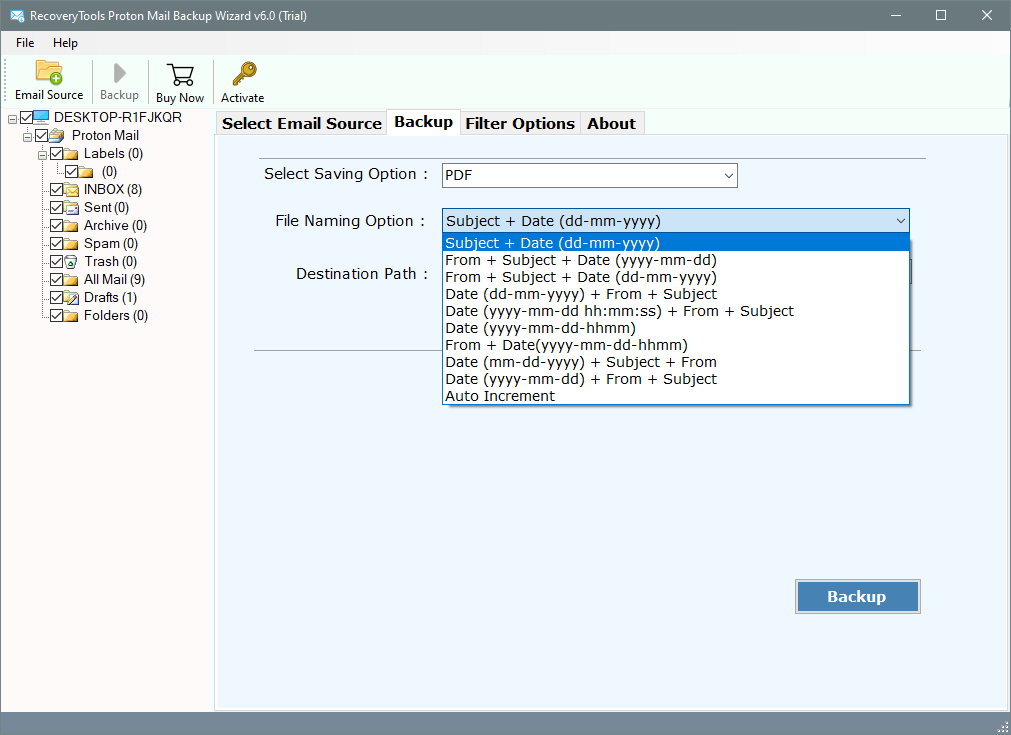Toggle the Sent (0) checkbox

(57, 208)
